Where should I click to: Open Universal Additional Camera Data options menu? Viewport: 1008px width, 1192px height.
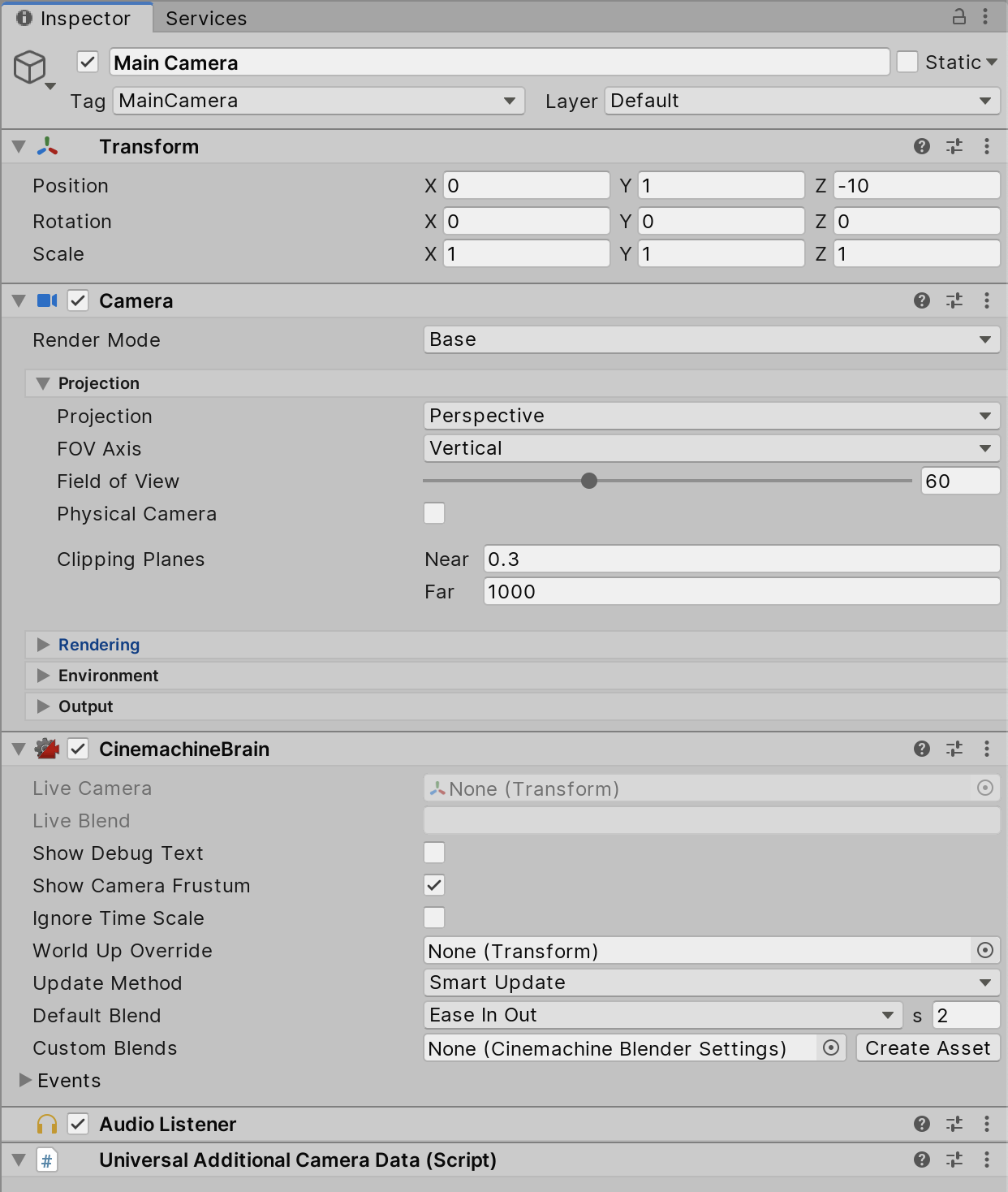click(986, 1160)
